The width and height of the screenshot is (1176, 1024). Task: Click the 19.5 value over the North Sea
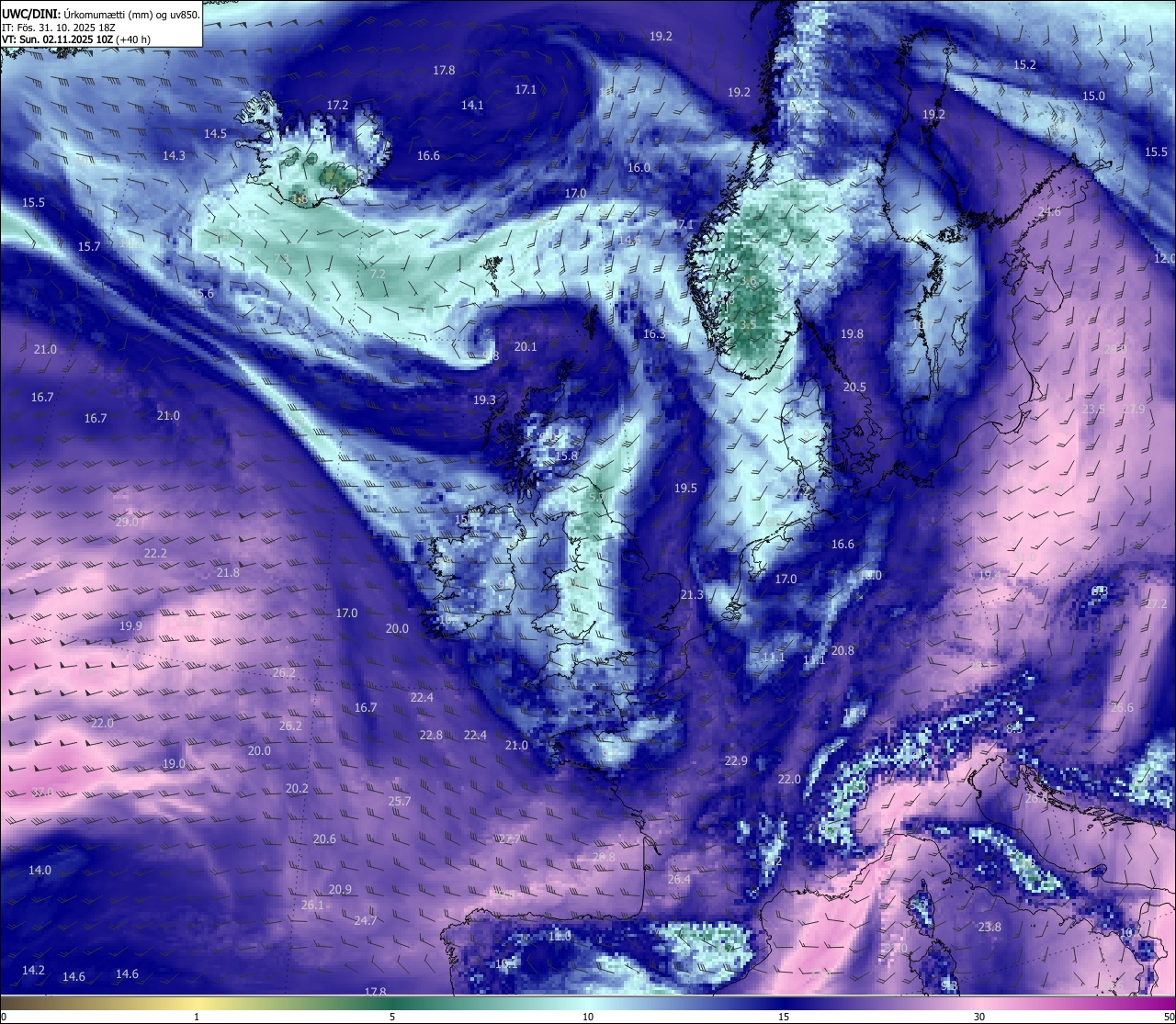tap(685, 489)
